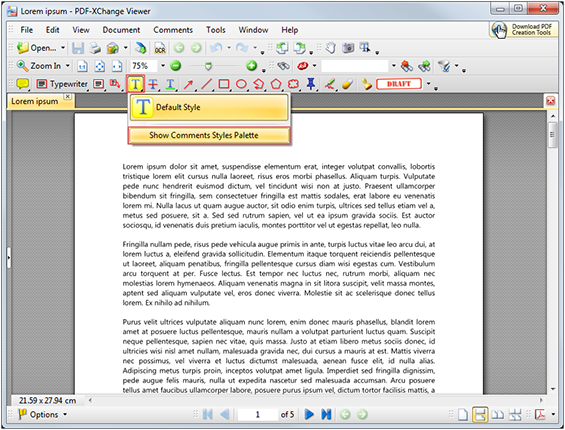565x430 pixels.
Task: Open the bottom-right PDF icon dropdown
Action: 553,415
